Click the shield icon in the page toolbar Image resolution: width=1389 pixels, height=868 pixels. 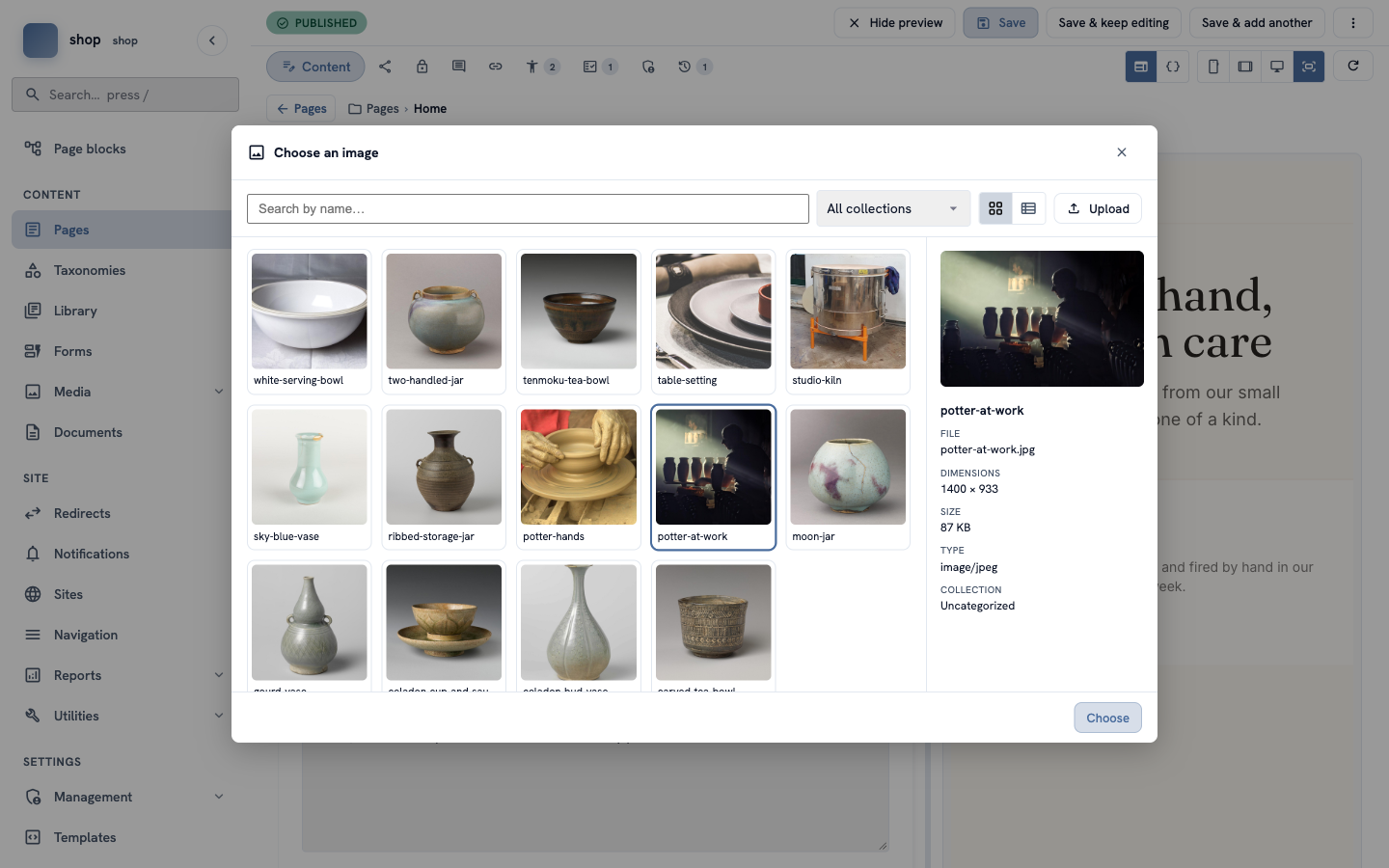point(647,67)
